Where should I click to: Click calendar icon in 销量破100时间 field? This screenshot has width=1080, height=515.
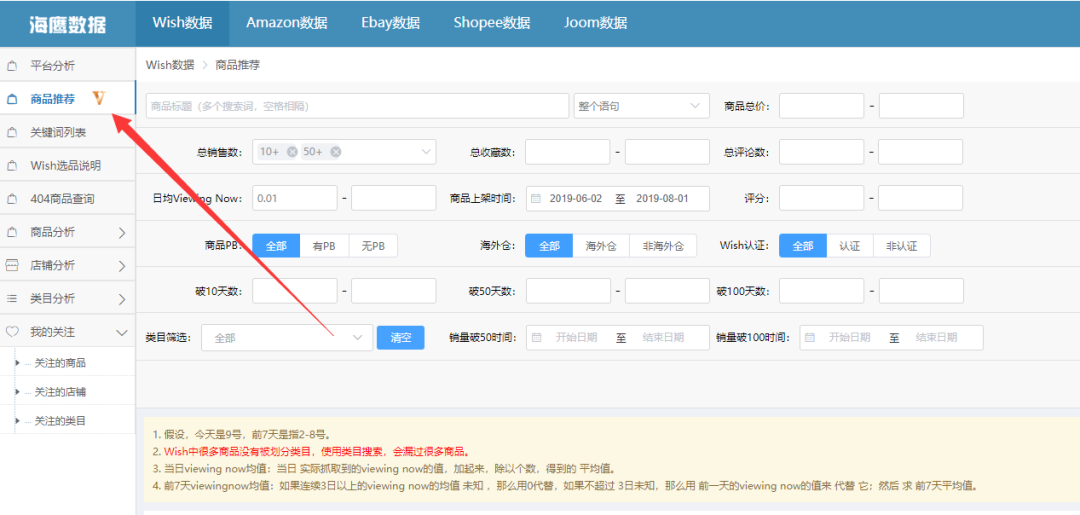click(x=810, y=337)
